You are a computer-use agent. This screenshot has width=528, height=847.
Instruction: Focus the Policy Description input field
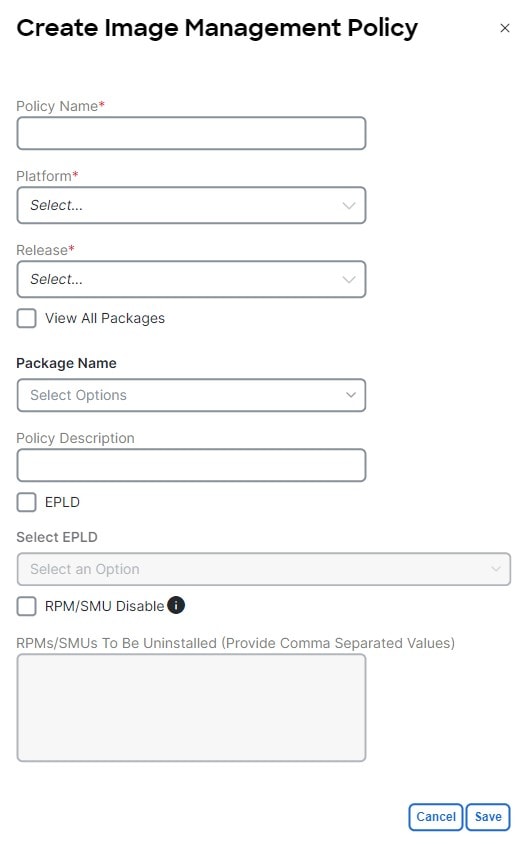click(x=191, y=465)
